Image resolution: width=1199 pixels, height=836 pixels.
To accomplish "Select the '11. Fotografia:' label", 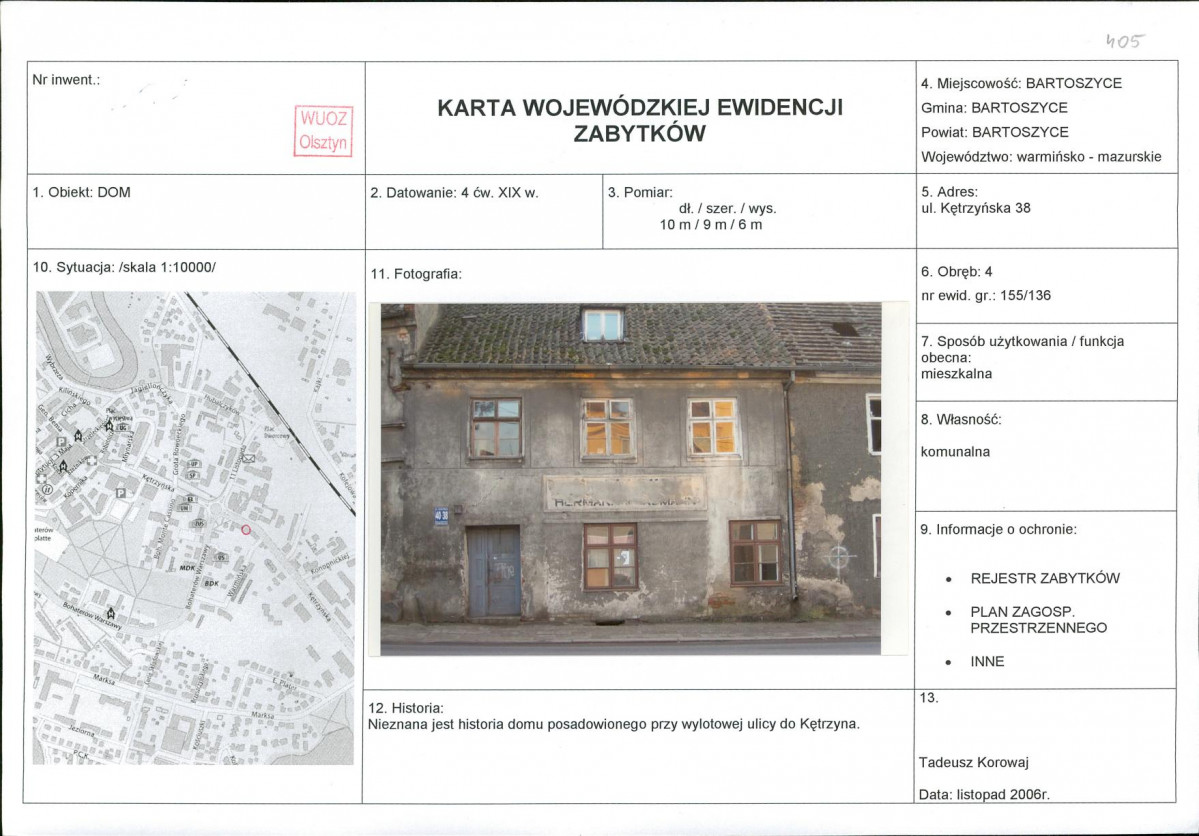I will (x=416, y=274).
